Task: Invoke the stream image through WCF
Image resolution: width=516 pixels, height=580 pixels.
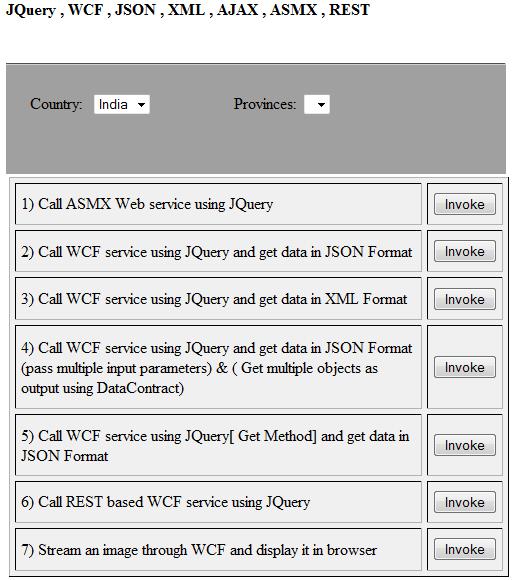Action: click(x=465, y=549)
